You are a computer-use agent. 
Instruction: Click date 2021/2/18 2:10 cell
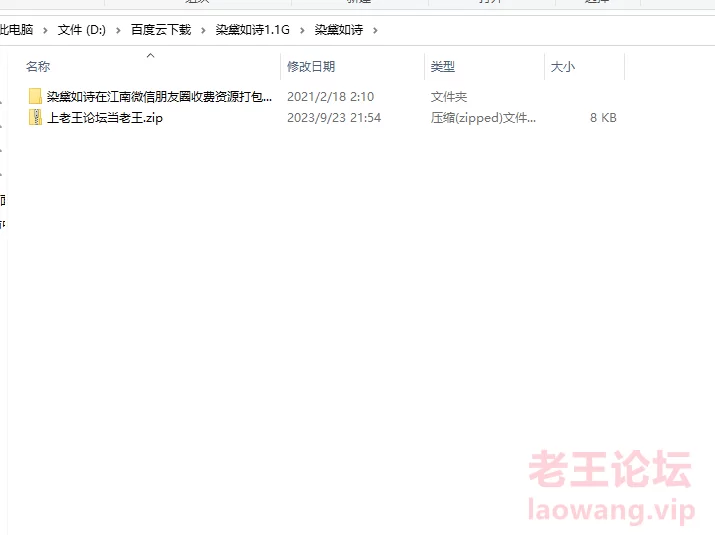pyautogui.click(x=331, y=97)
